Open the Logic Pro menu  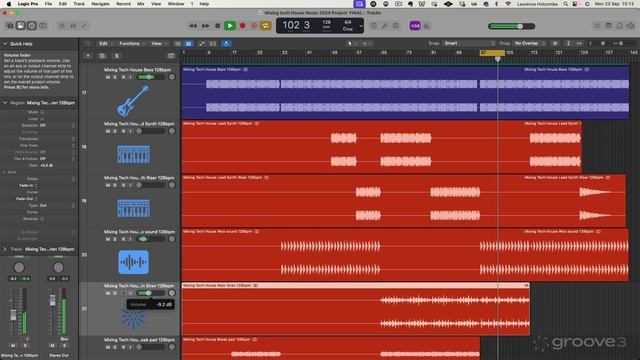(28, 4)
